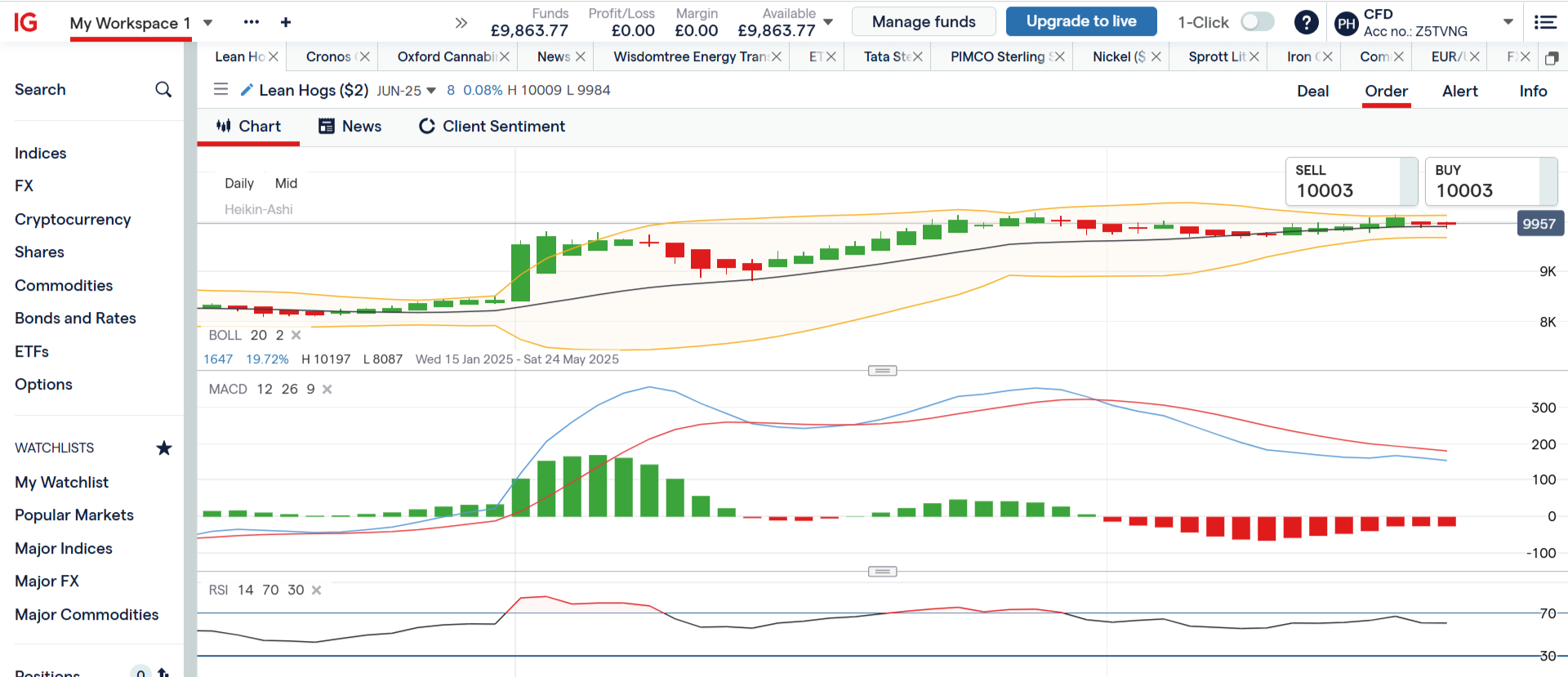Close the PIMCO Sterling tab
1568x677 pixels.
coord(1060,56)
